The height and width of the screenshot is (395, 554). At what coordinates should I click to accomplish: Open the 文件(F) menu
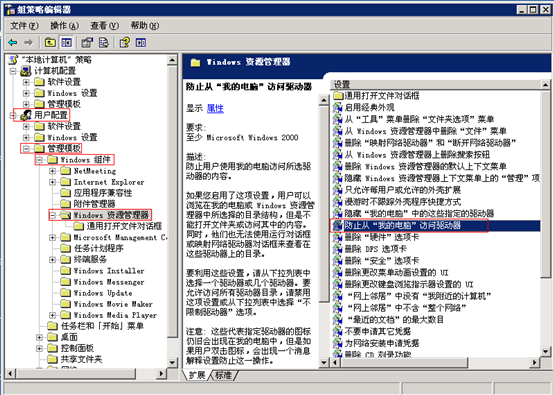coord(24,26)
